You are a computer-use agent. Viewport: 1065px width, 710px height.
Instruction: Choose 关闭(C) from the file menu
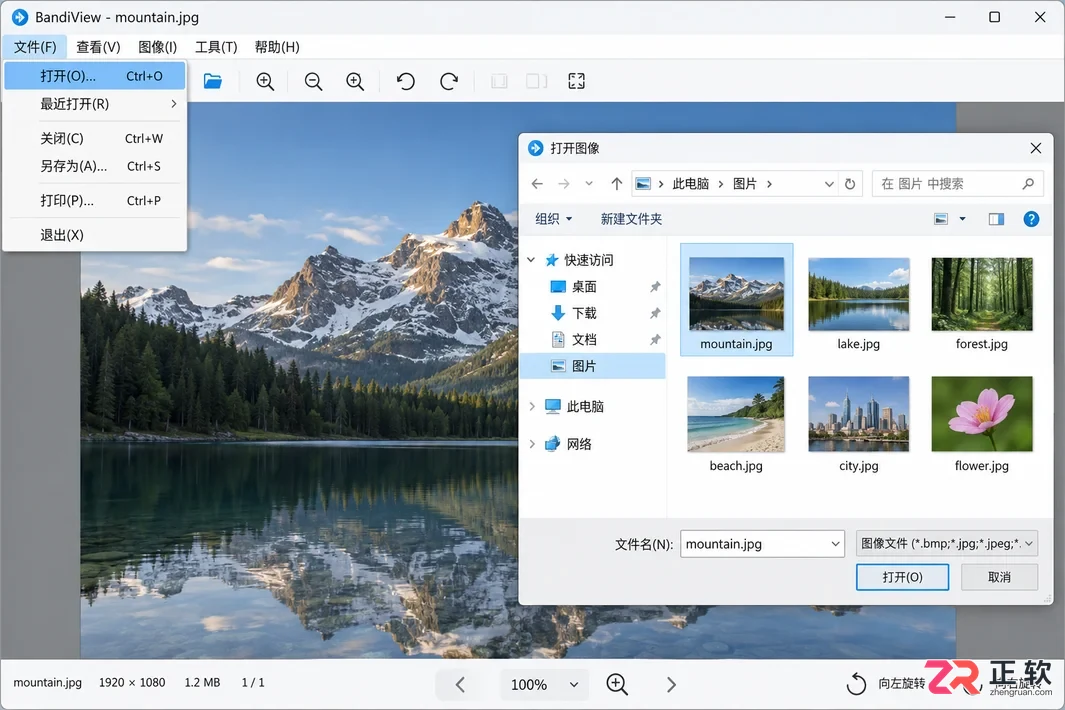pyautogui.click(x=94, y=139)
